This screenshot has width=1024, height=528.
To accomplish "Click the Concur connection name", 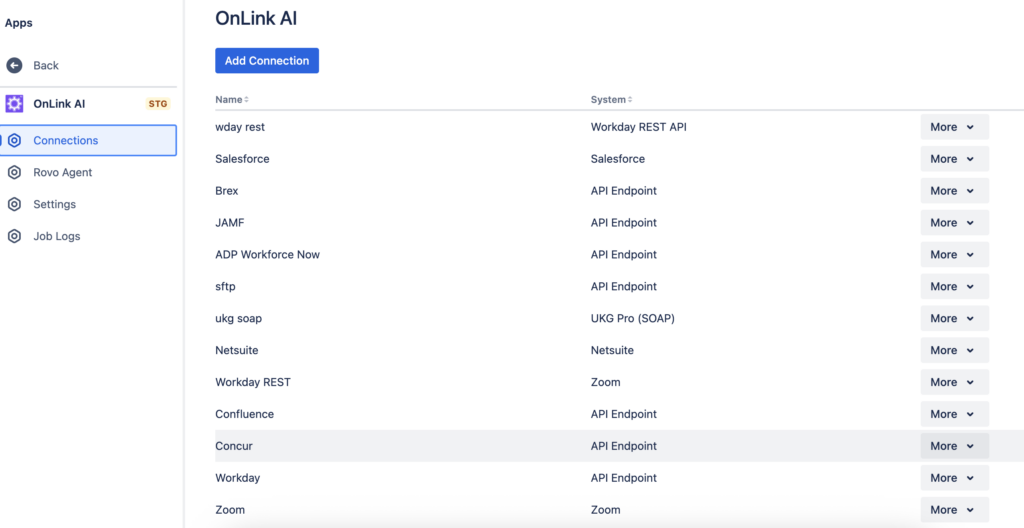I will [234, 446].
